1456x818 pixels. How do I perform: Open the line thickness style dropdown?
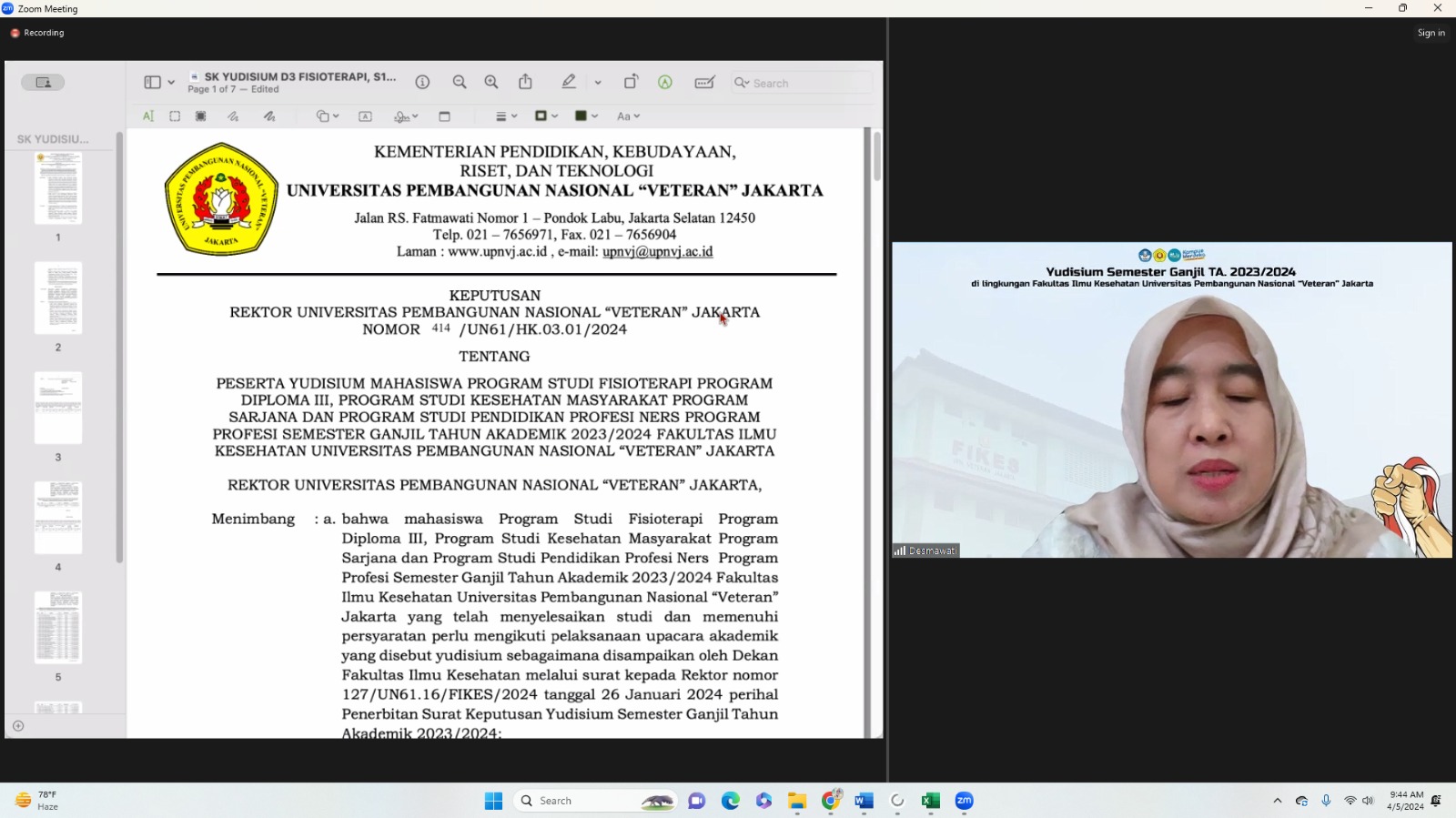[x=506, y=116]
